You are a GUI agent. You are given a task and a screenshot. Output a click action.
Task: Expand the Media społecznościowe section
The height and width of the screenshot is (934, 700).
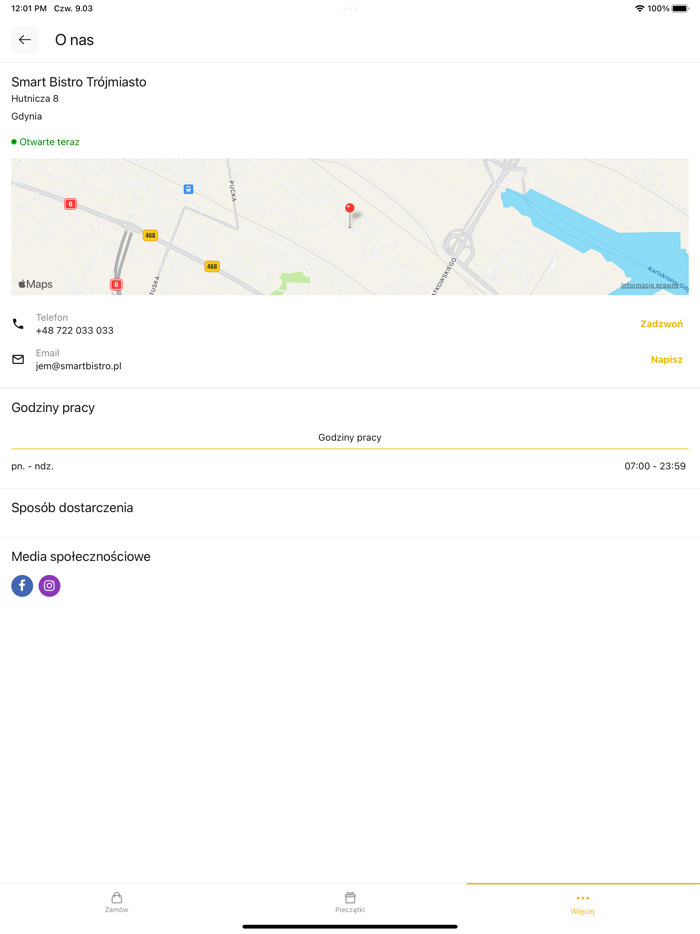coord(81,556)
